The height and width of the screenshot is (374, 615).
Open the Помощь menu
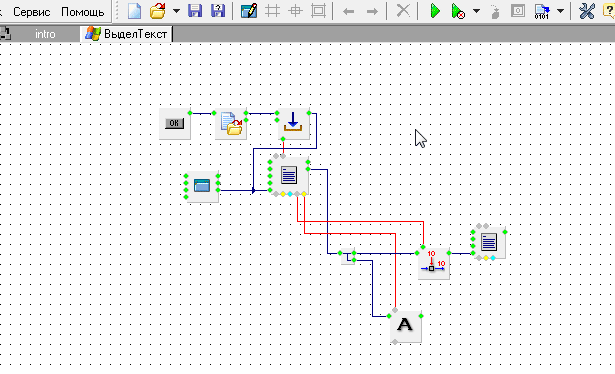pyautogui.click(x=83, y=12)
